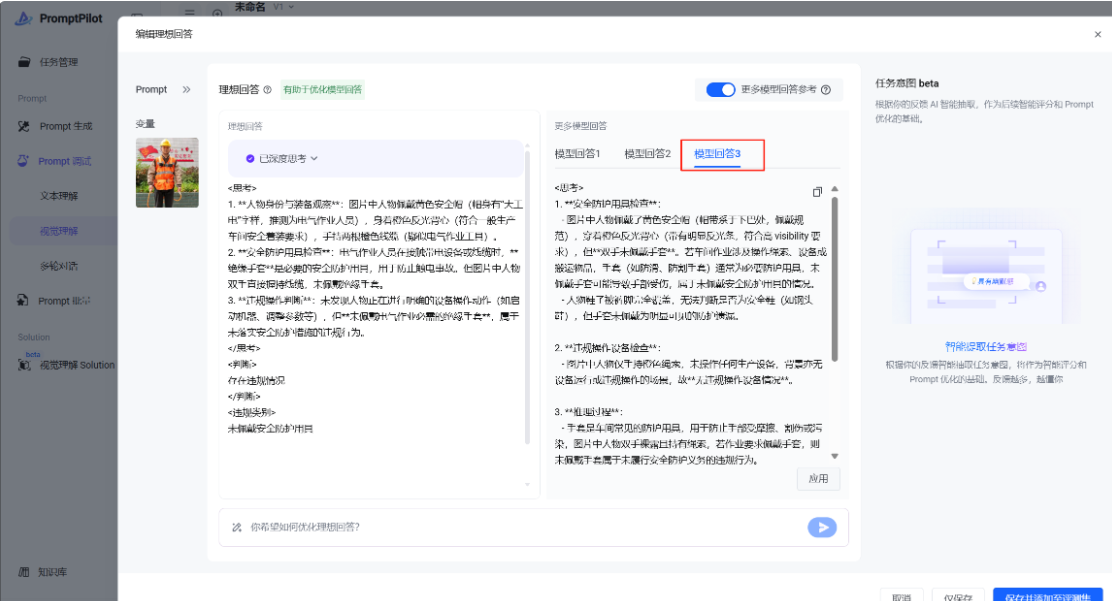Click the scroll-up arrow of the model answer
The width and height of the screenshot is (1112, 601).
pyautogui.click(x=835, y=189)
